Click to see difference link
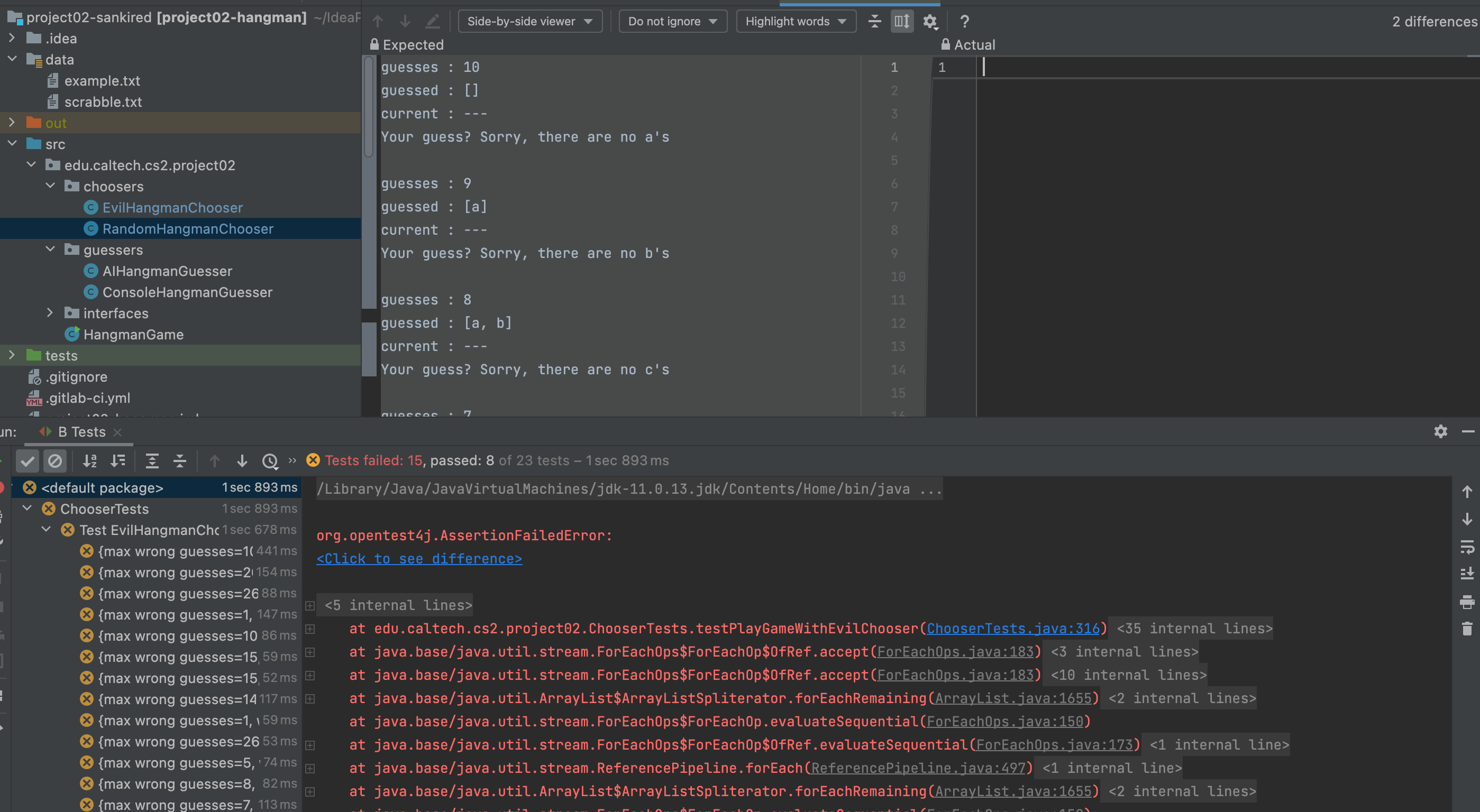This screenshot has height=812, width=1480. (419, 559)
